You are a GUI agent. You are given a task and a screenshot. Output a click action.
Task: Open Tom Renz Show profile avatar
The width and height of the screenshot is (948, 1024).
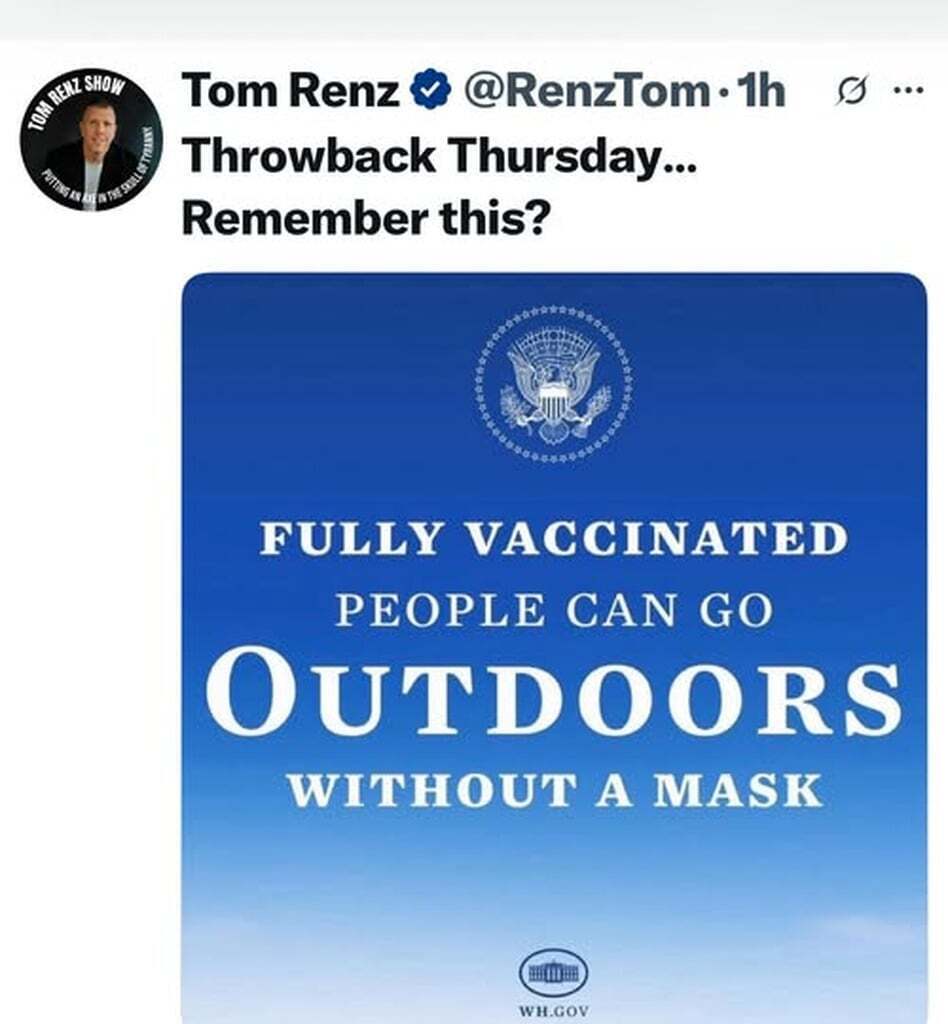tap(91, 139)
